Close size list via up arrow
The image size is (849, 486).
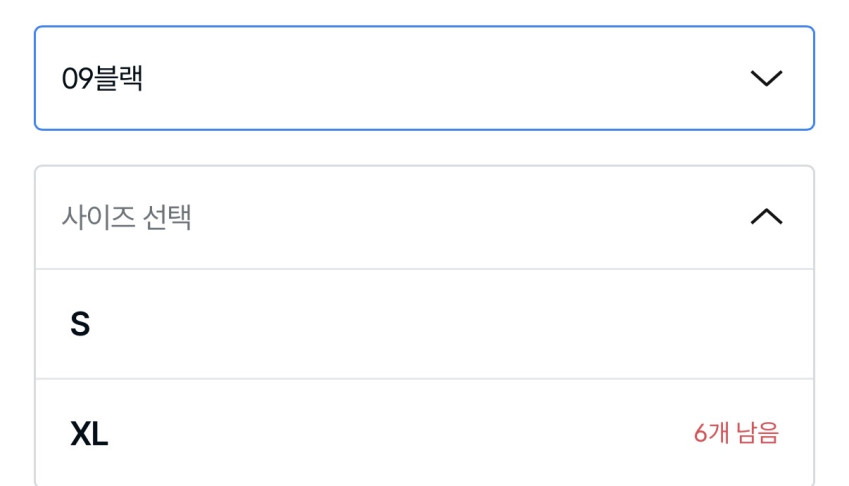766,217
